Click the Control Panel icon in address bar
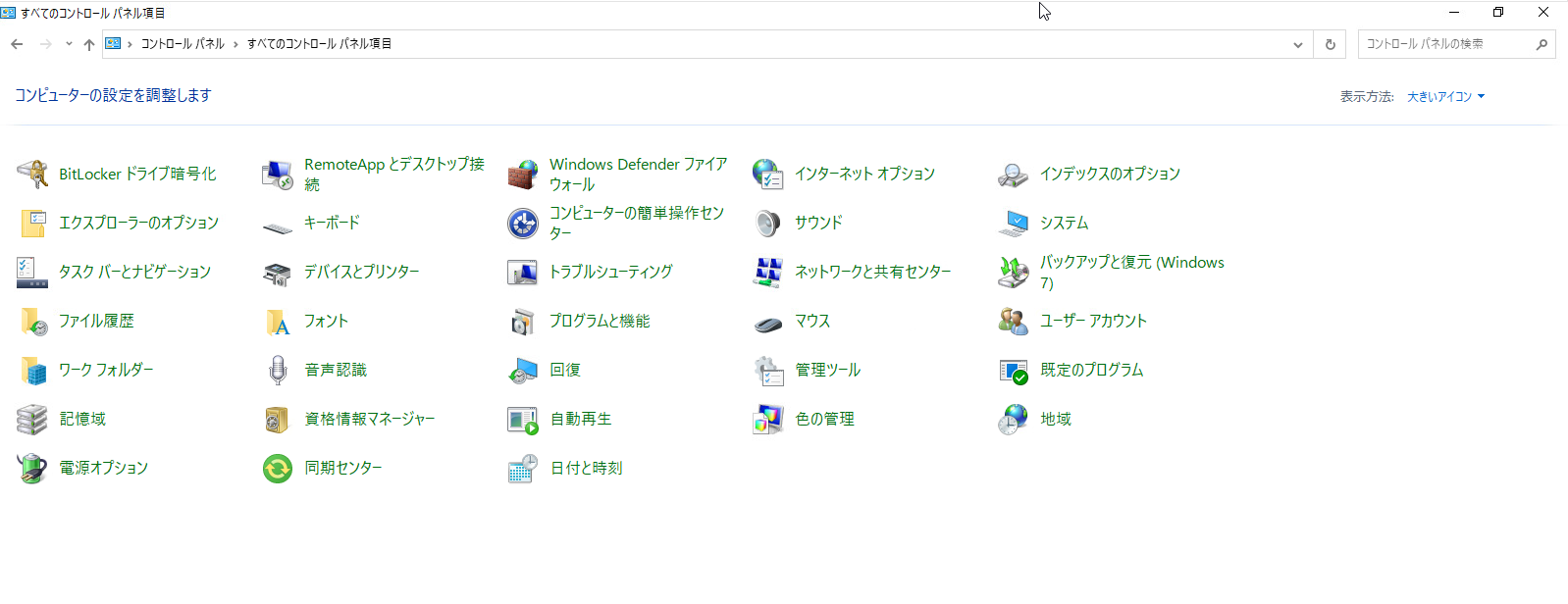 point(113,43)
